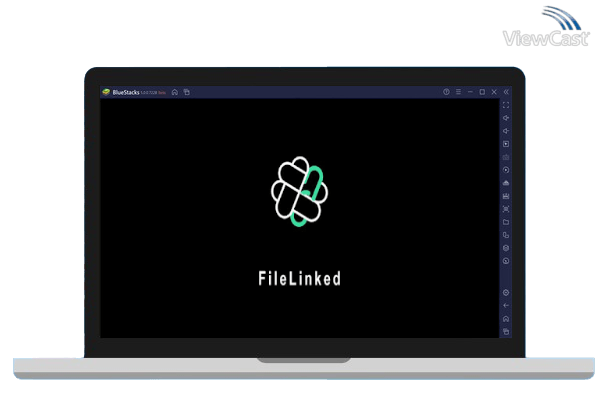This screenshot has height=414, width=602.
Task: Click the BlueStacks logo in title bar
Action: (106, 92)
